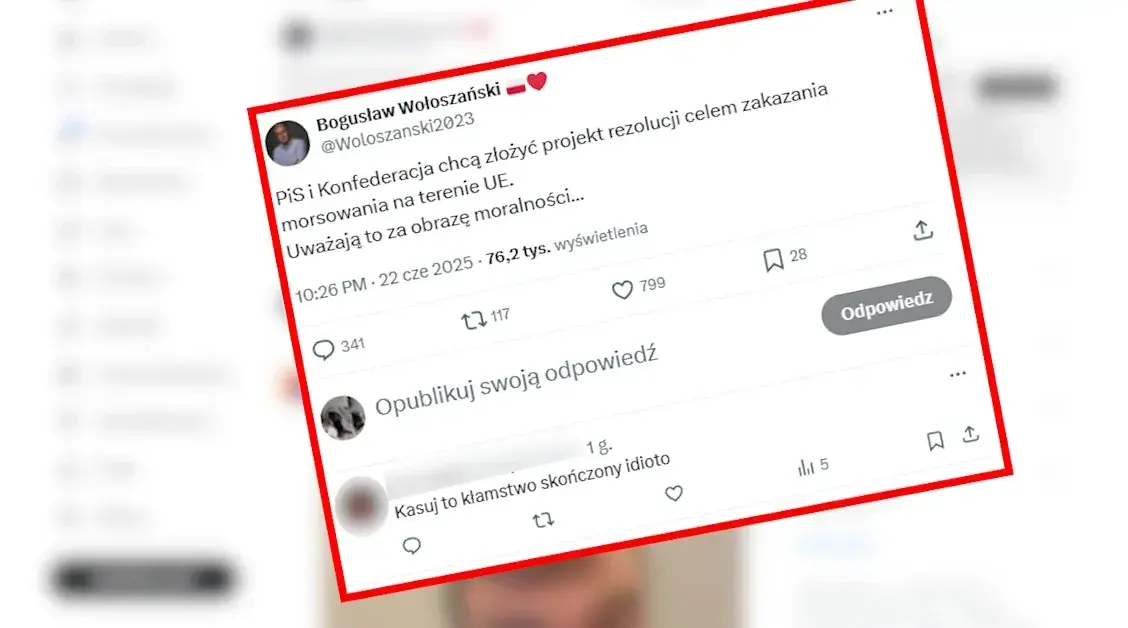This screenshot has height=628, width=1128.
Task: Retweet the post showing 117 reposts
Action: point(473,320)
